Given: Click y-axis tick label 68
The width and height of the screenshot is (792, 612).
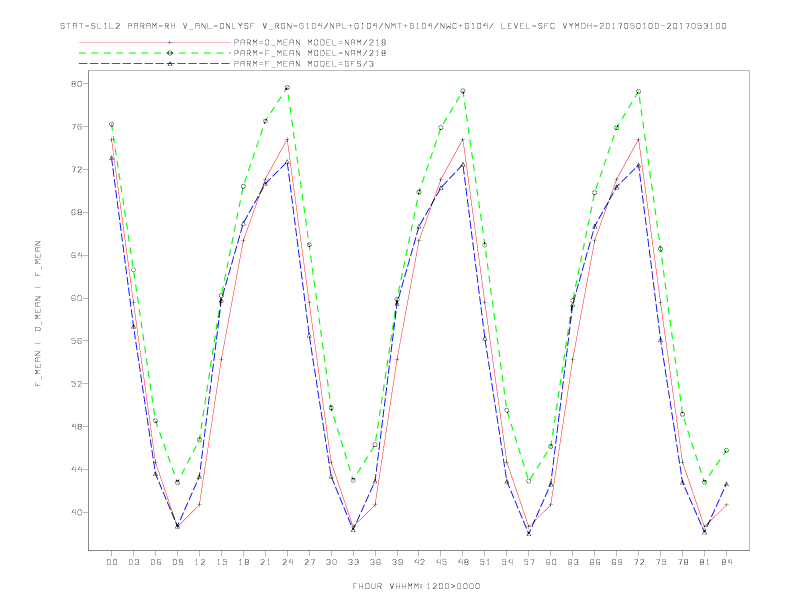Looking at the screenshot, I should [x=76, y=212].
